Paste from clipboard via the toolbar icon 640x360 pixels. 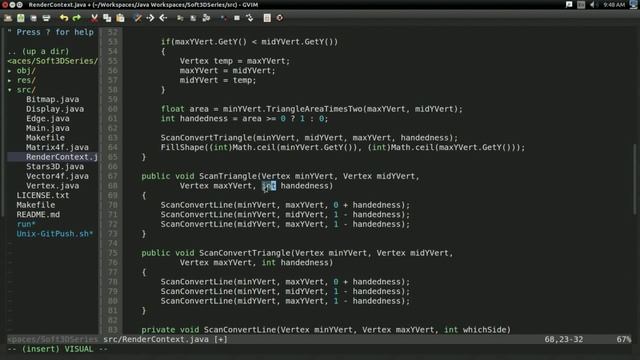point(120,18)
